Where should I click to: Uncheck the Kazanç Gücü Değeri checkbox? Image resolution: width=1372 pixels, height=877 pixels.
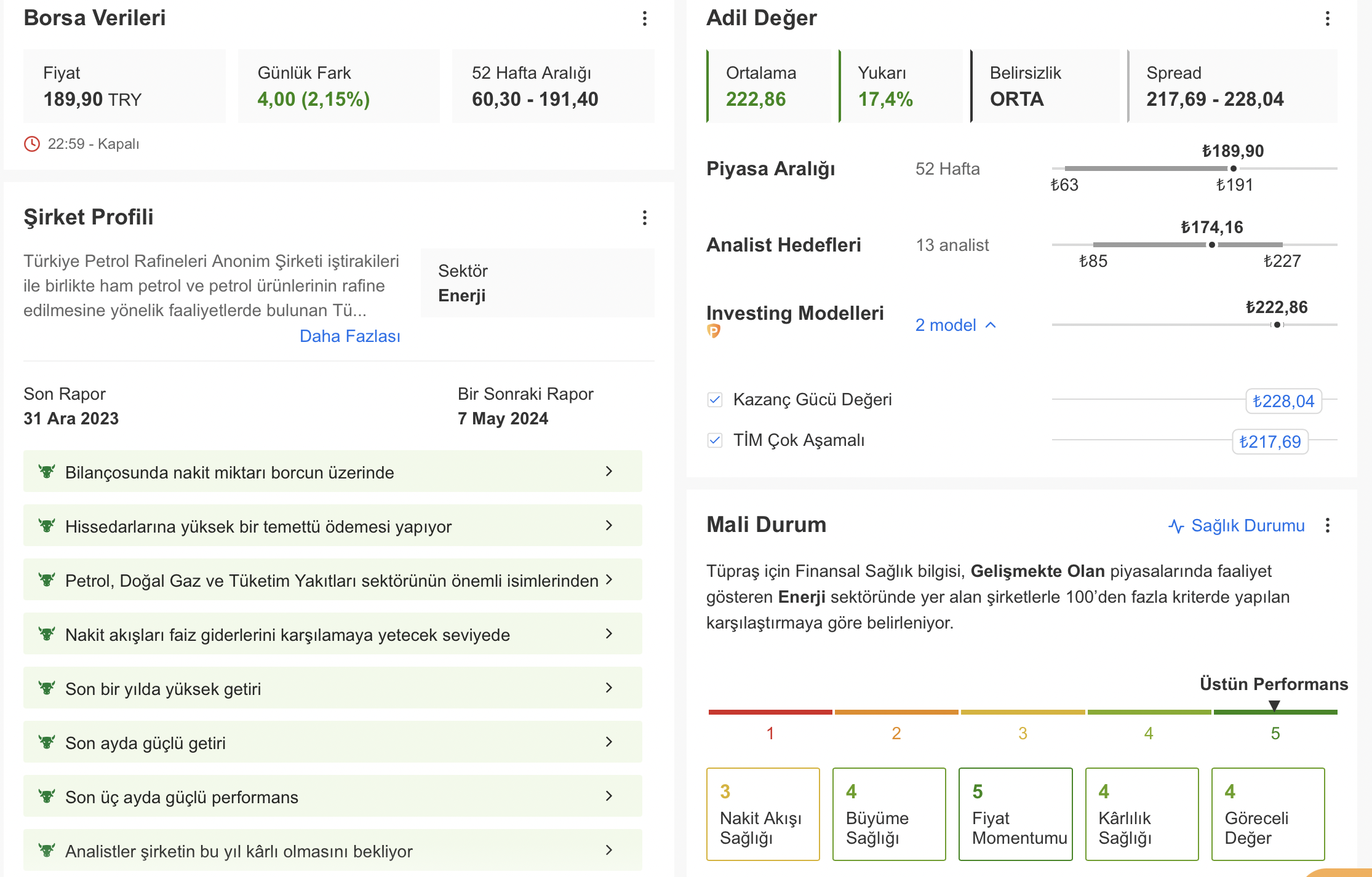pos(714,400)
